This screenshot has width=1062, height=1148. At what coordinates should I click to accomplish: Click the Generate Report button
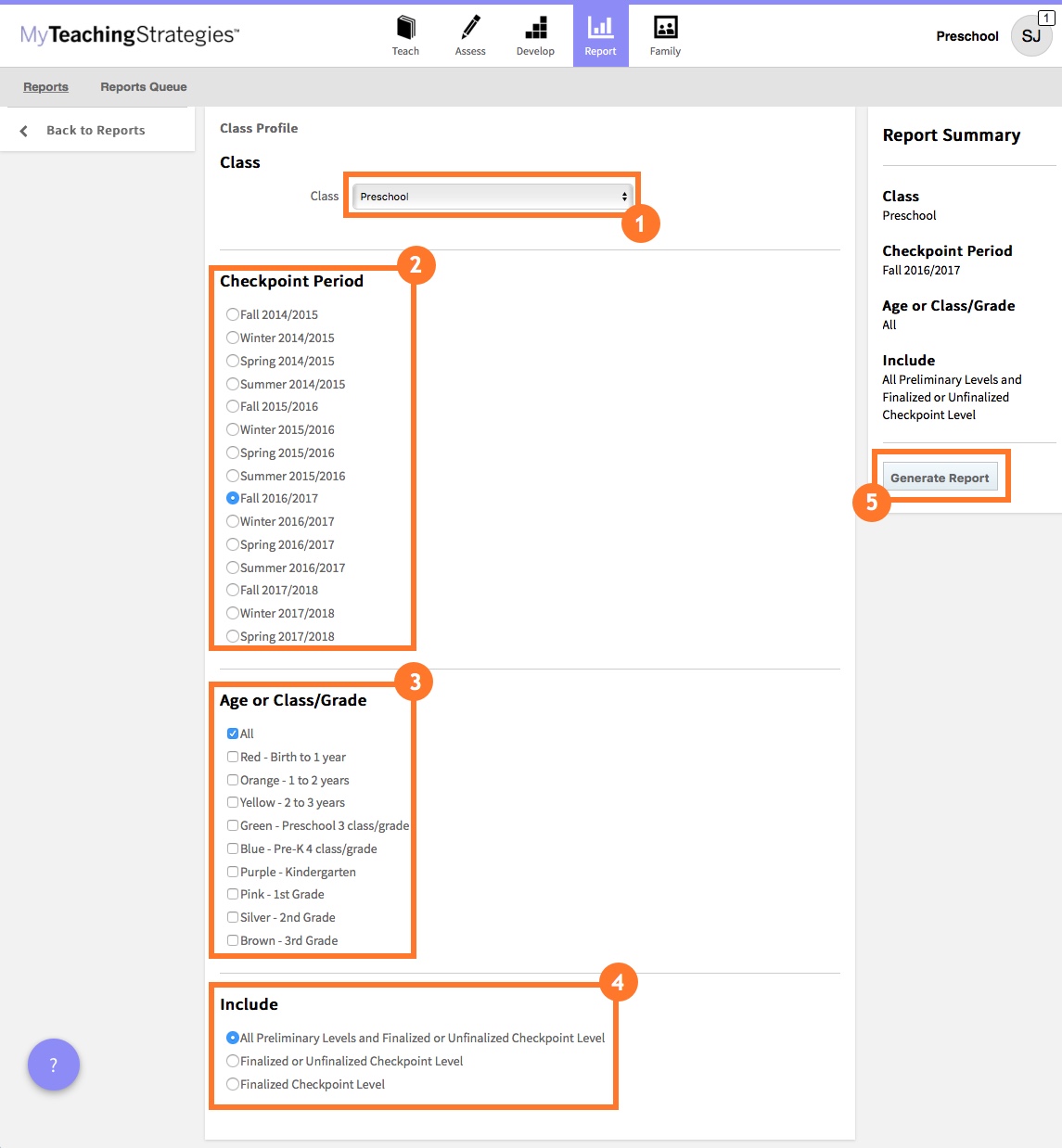click(x=940, y=478)
